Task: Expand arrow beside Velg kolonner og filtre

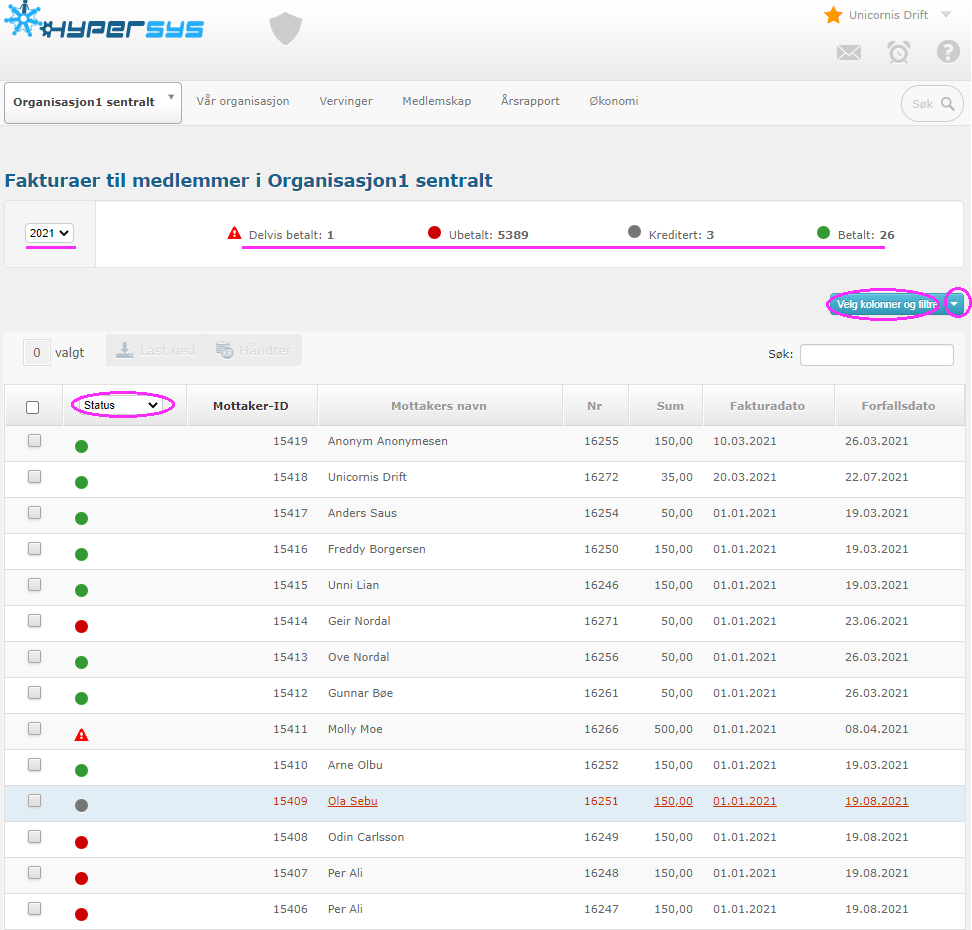Action: [x=955, y=304]
